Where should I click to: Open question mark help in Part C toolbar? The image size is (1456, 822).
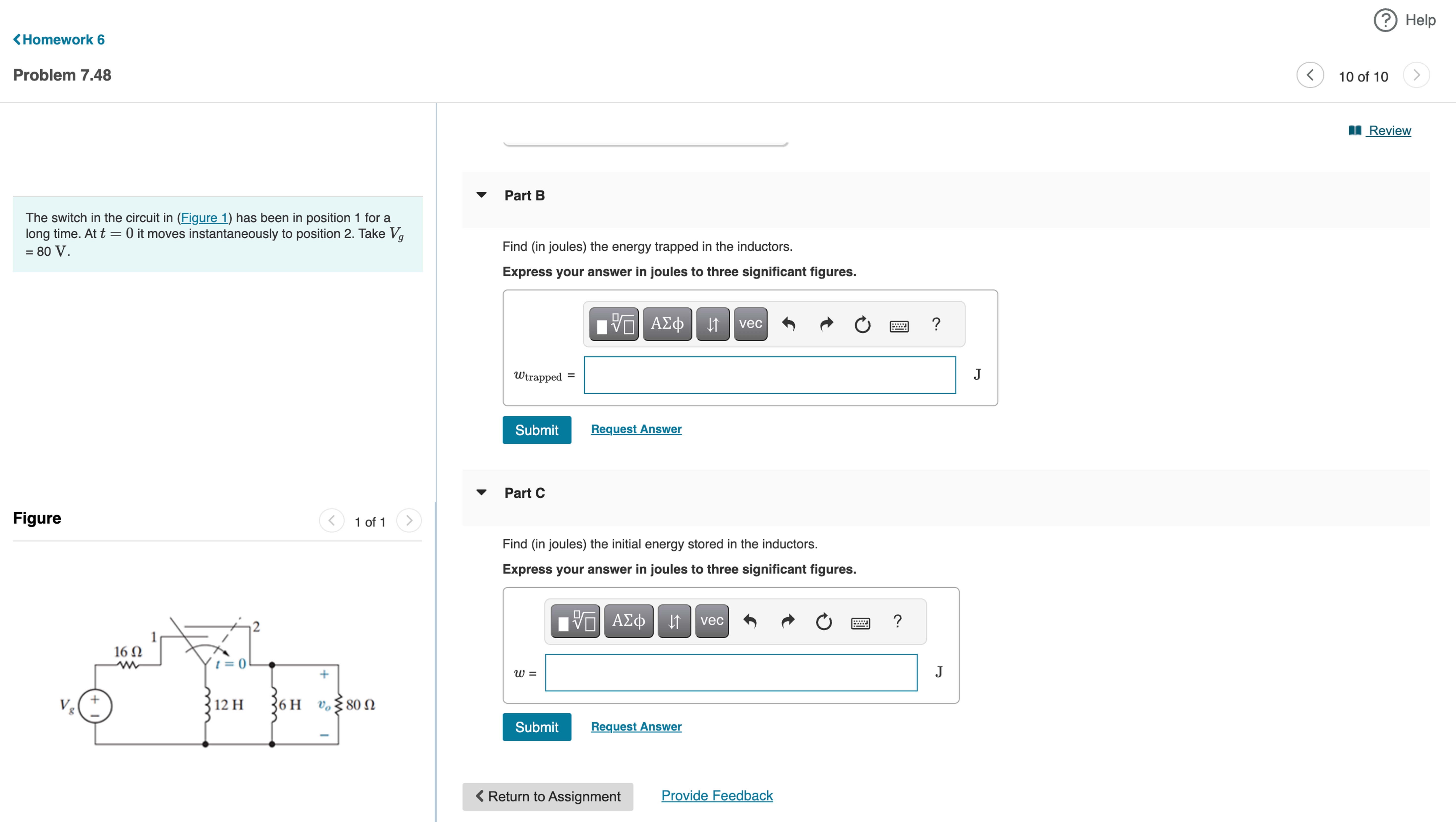(898, 622)
